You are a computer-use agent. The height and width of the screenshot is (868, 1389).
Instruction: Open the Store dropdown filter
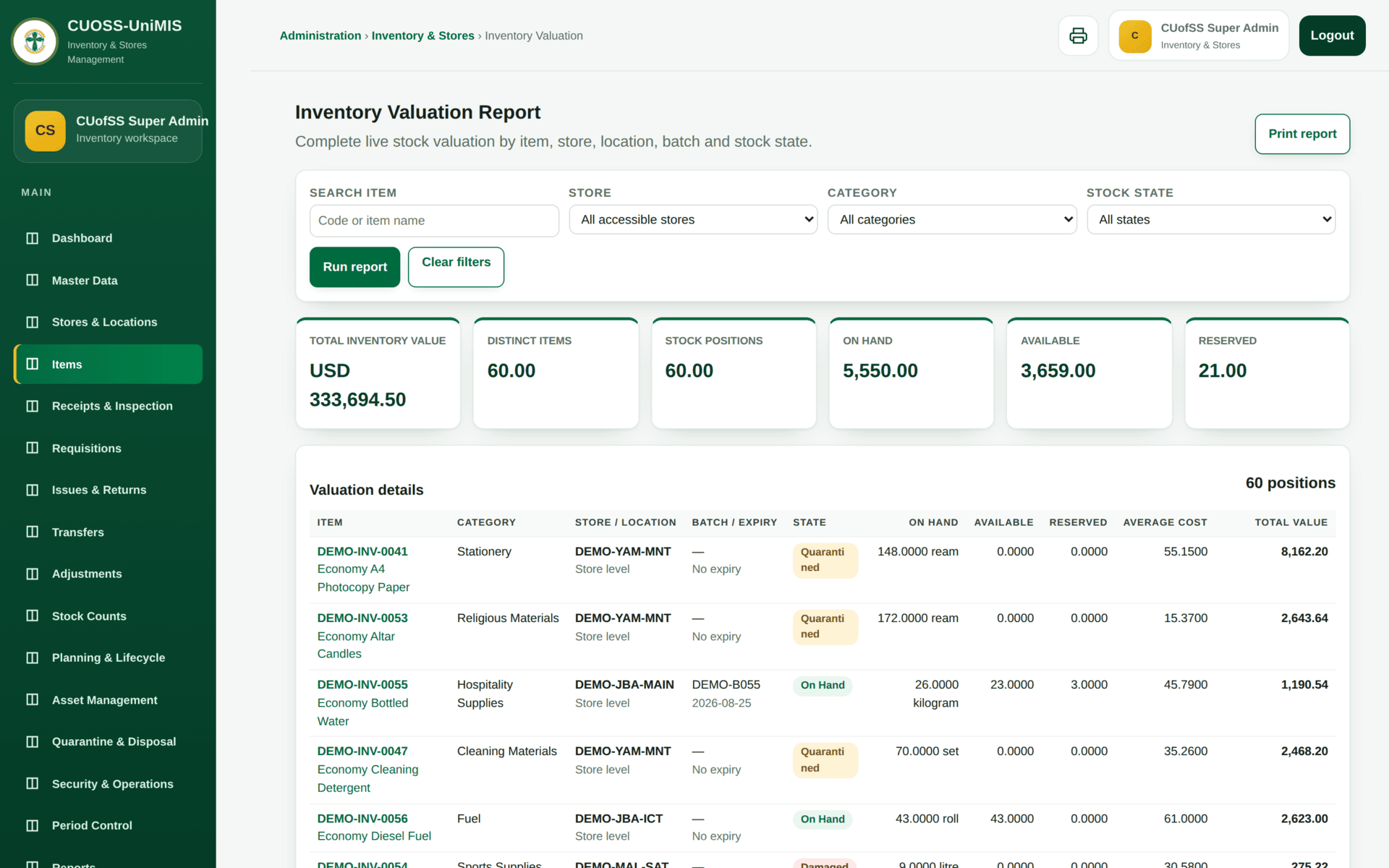[x=693, y=219]
